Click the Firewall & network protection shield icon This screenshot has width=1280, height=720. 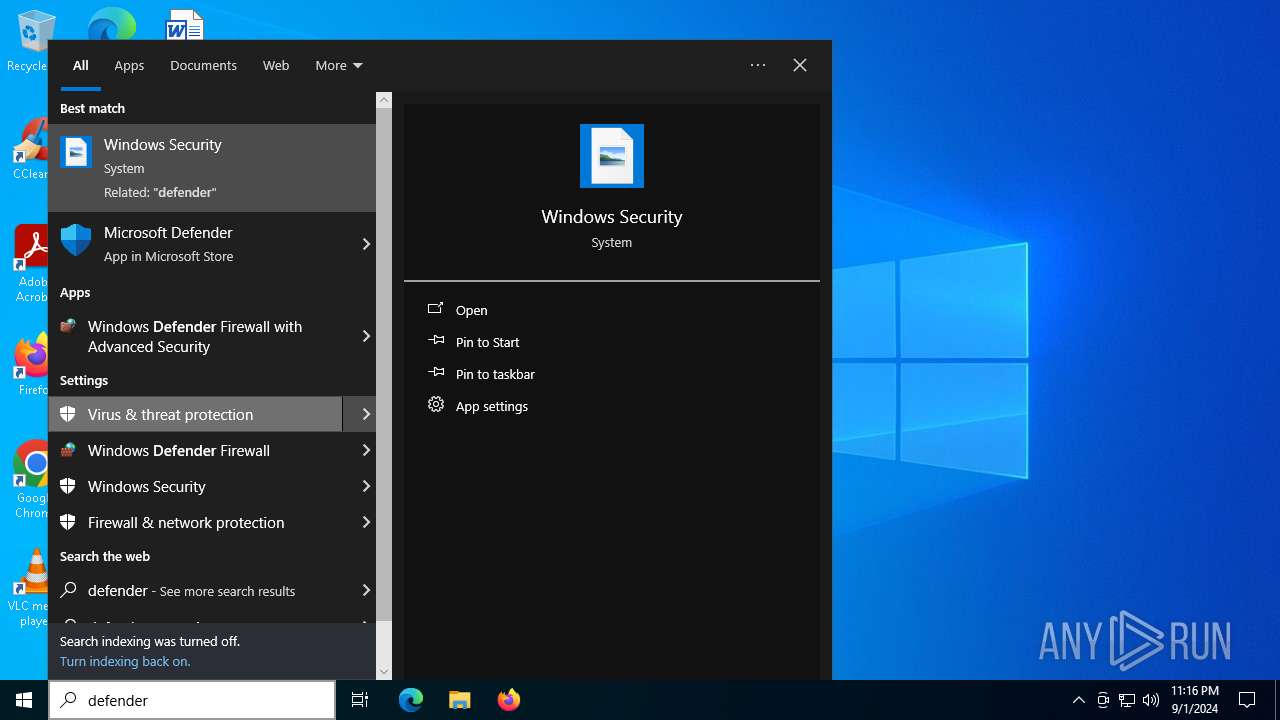(68, 522)
